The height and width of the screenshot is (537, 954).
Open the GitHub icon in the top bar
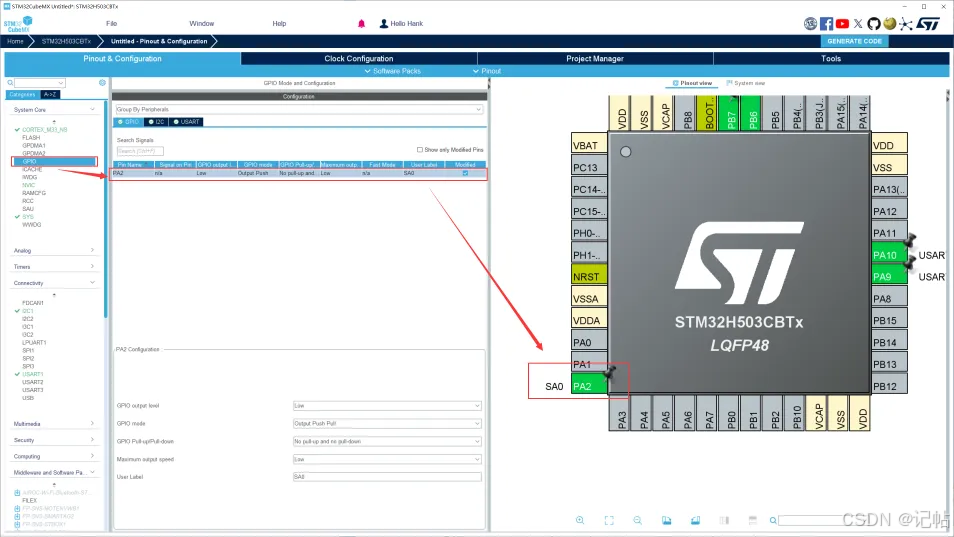[x=874, y=23]
